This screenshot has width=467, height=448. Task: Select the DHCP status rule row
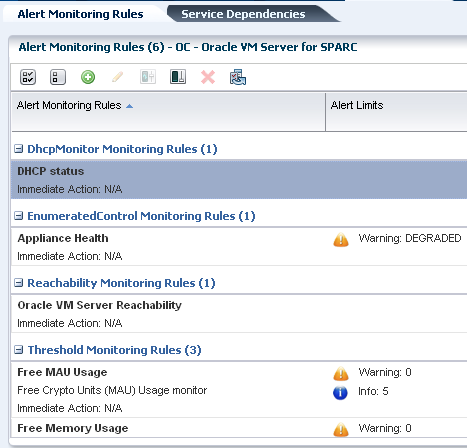click(x=239, y=180)
